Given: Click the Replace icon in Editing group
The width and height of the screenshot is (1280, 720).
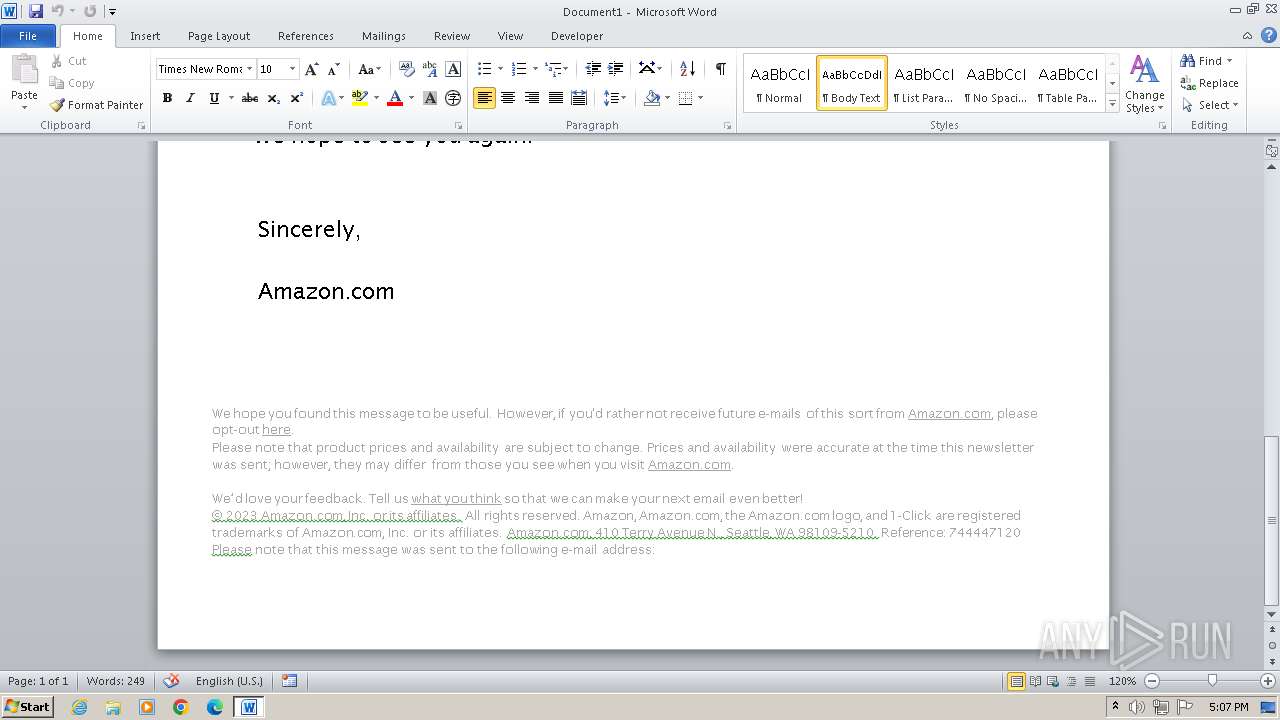Looking at the screenshot, I should pos(1188,83).
